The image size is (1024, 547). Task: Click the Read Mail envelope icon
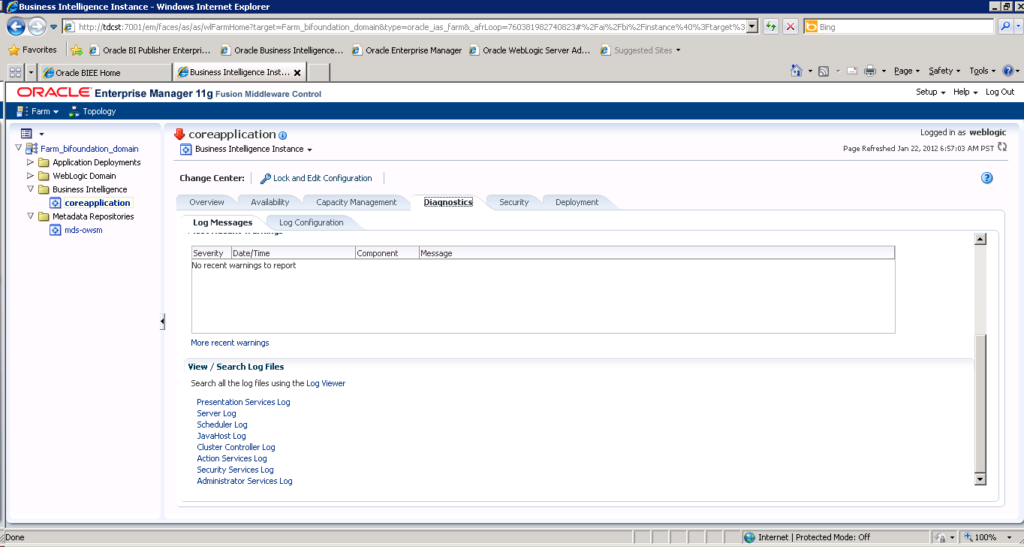(852, 71)
